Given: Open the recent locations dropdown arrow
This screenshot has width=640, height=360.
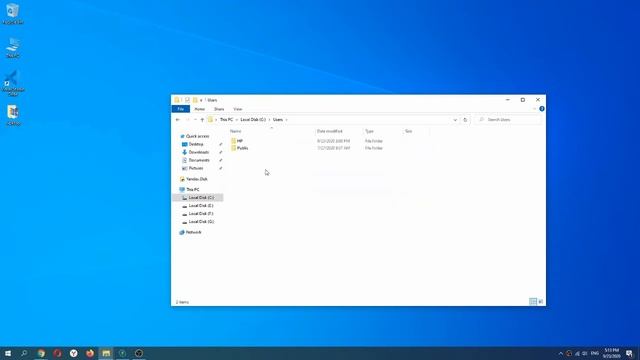Looking at the screenshot, I should click(x=195, y=120).
